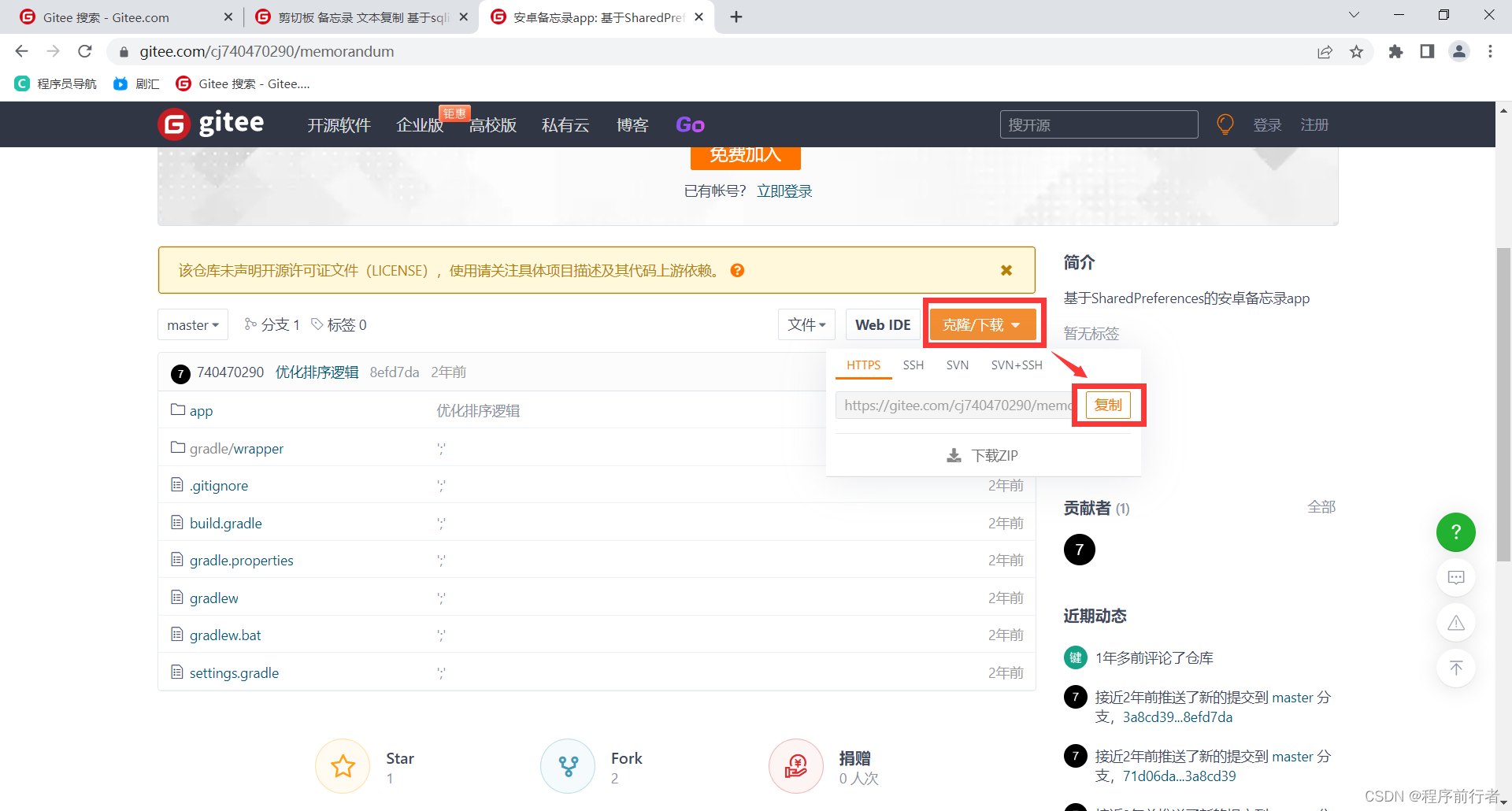
Task: Click the Fork icon button
Action: pyautogui.click(x=568, y=766)
